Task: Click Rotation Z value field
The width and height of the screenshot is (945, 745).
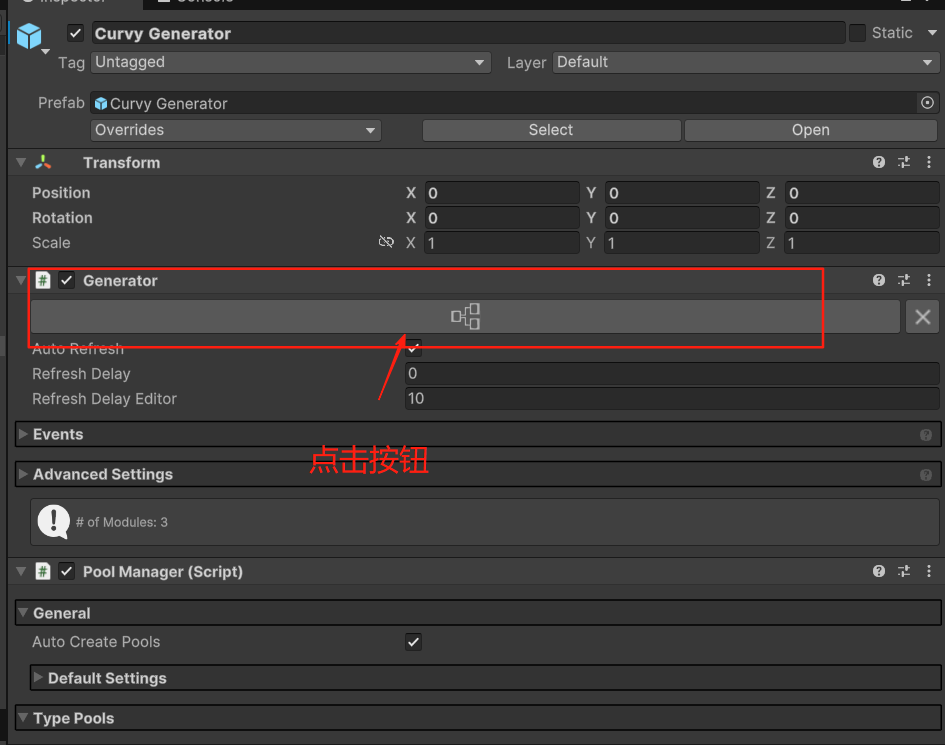Action: point(861,218)
